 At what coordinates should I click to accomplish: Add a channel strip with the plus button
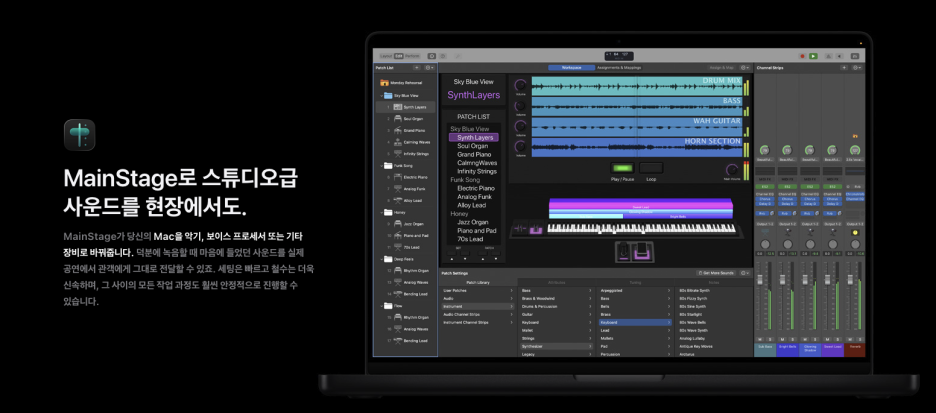(845, 68)
